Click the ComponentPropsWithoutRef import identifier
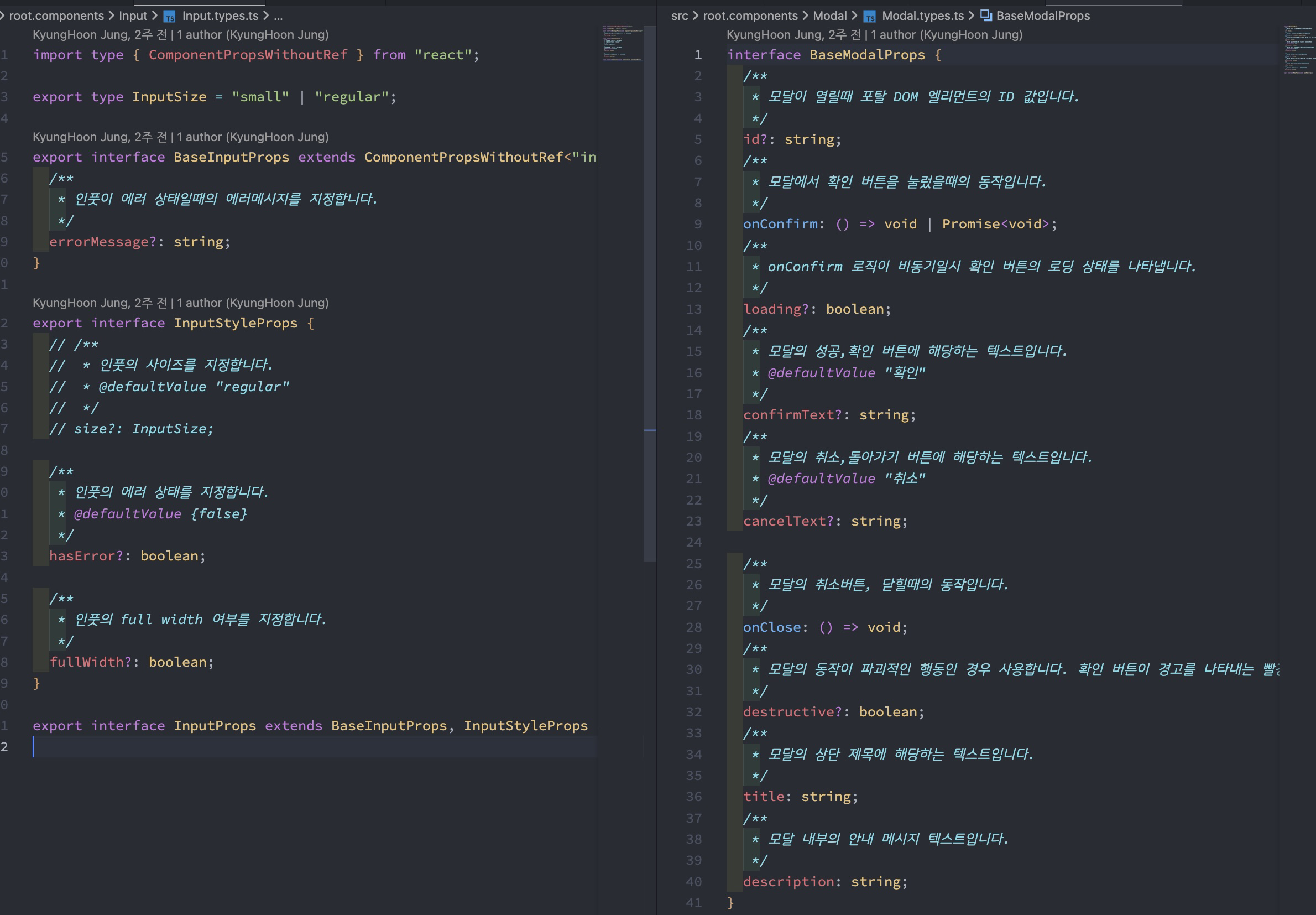Screen dimensions: 1316x915 click(x=248, y=55)
